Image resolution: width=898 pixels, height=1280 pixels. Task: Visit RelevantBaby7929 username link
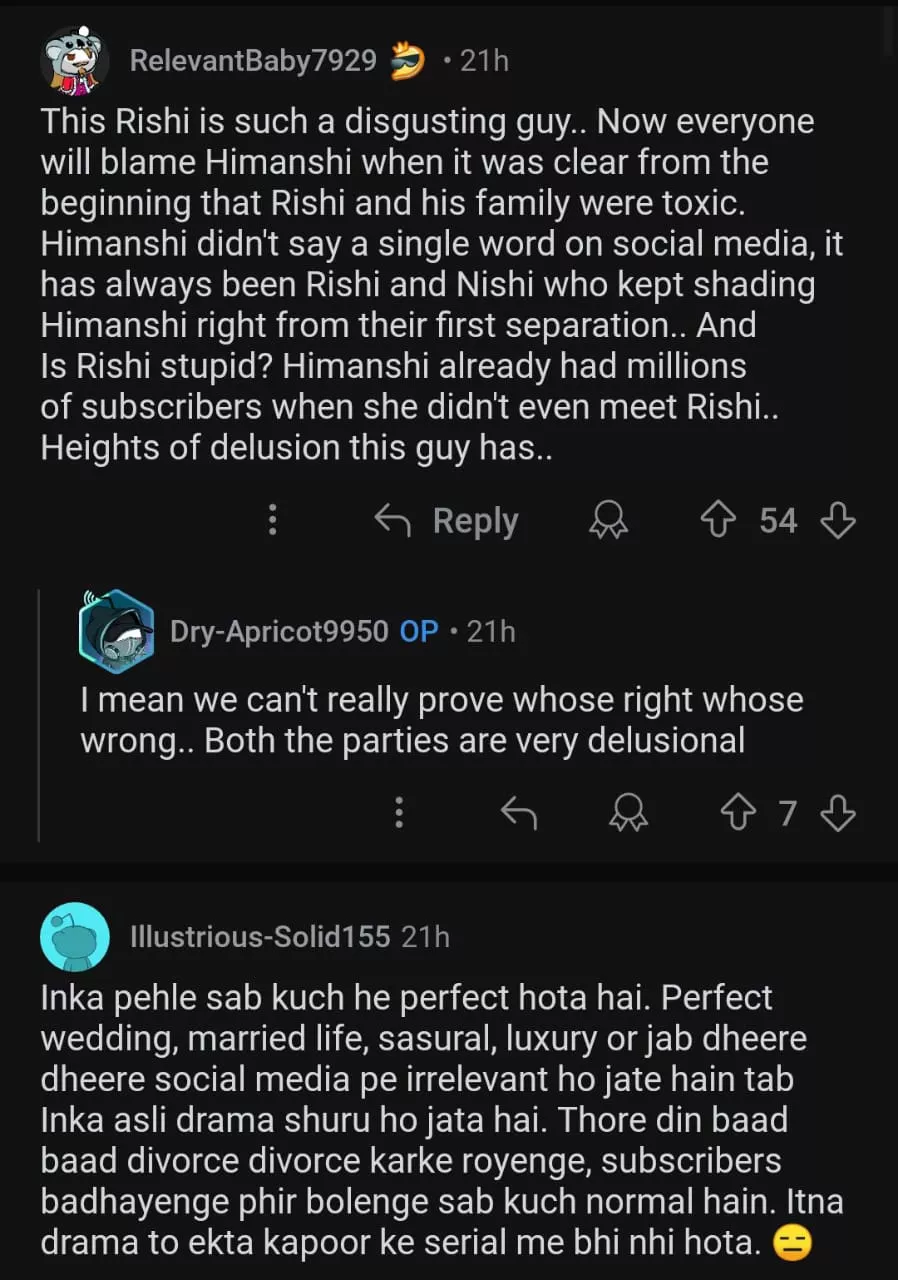click(253, 62)
